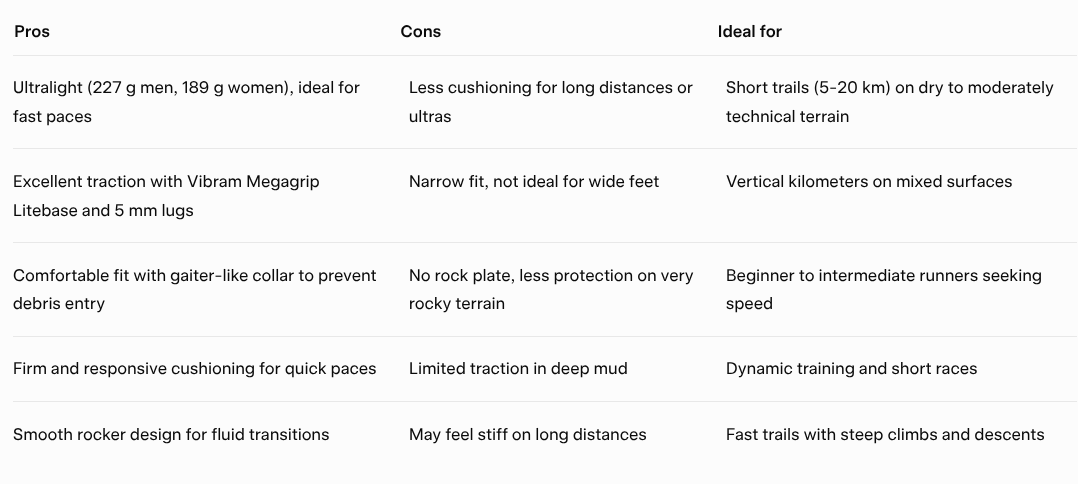
Task: Click the text technical terrain in Ideal for
Action: [787, 116]
